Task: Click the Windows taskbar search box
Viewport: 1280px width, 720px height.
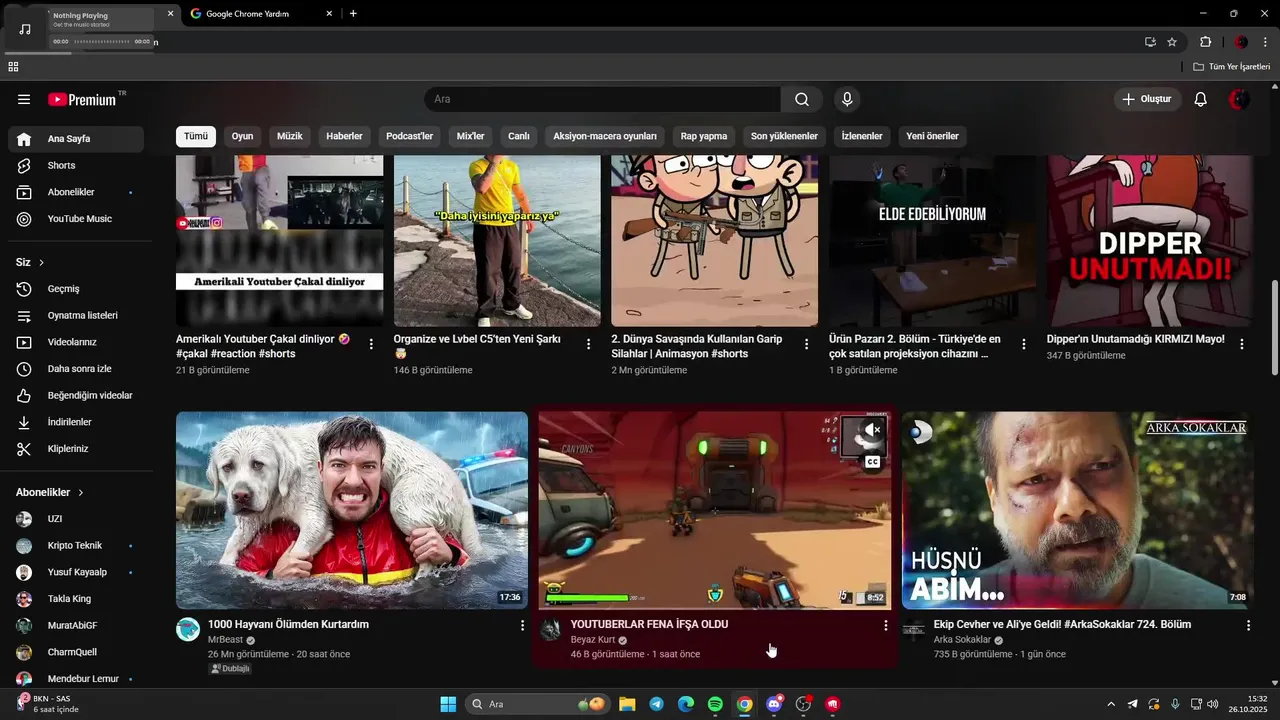Action: 538,704
